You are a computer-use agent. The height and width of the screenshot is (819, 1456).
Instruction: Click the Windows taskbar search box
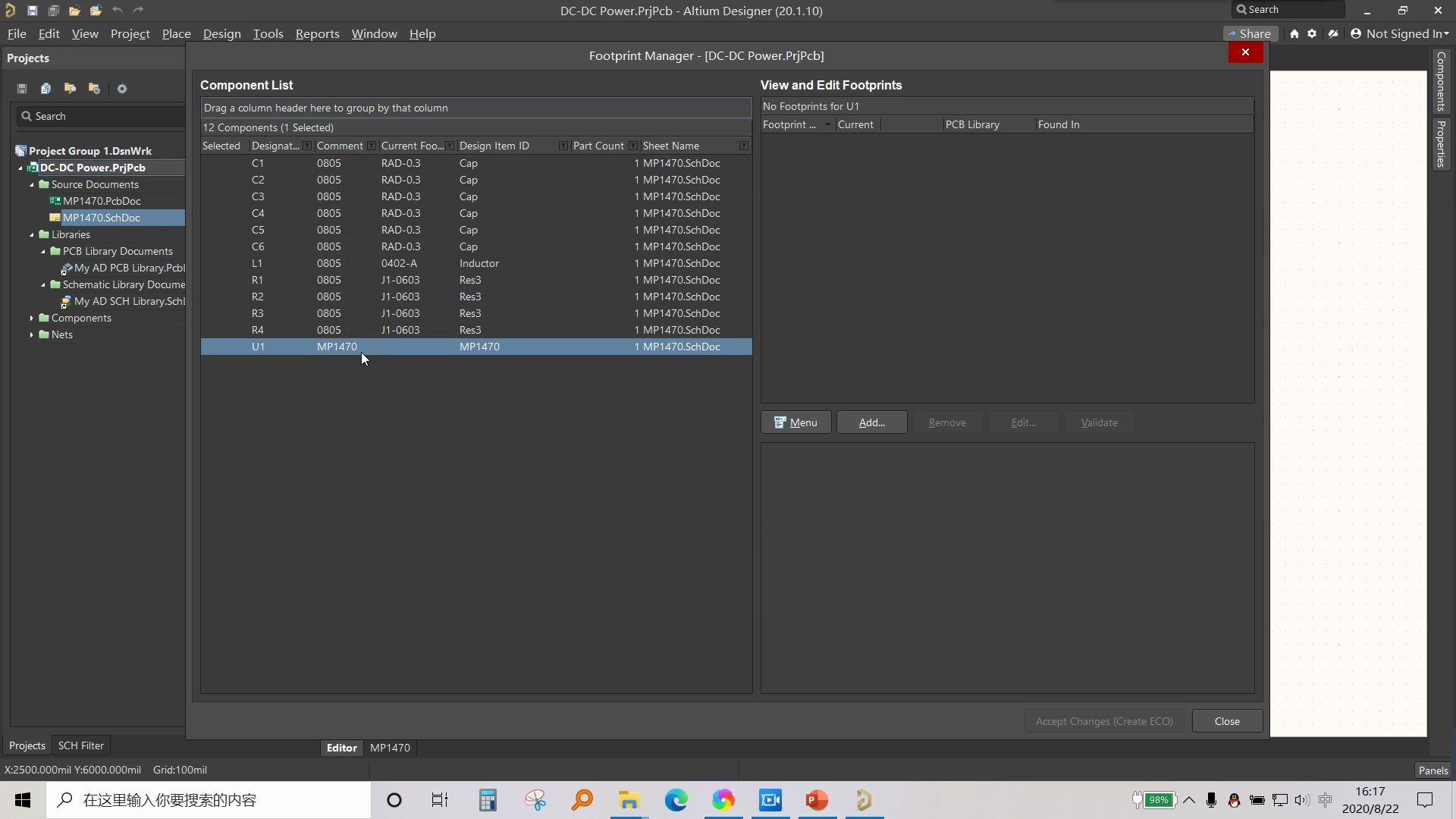(x=209, y=800)
